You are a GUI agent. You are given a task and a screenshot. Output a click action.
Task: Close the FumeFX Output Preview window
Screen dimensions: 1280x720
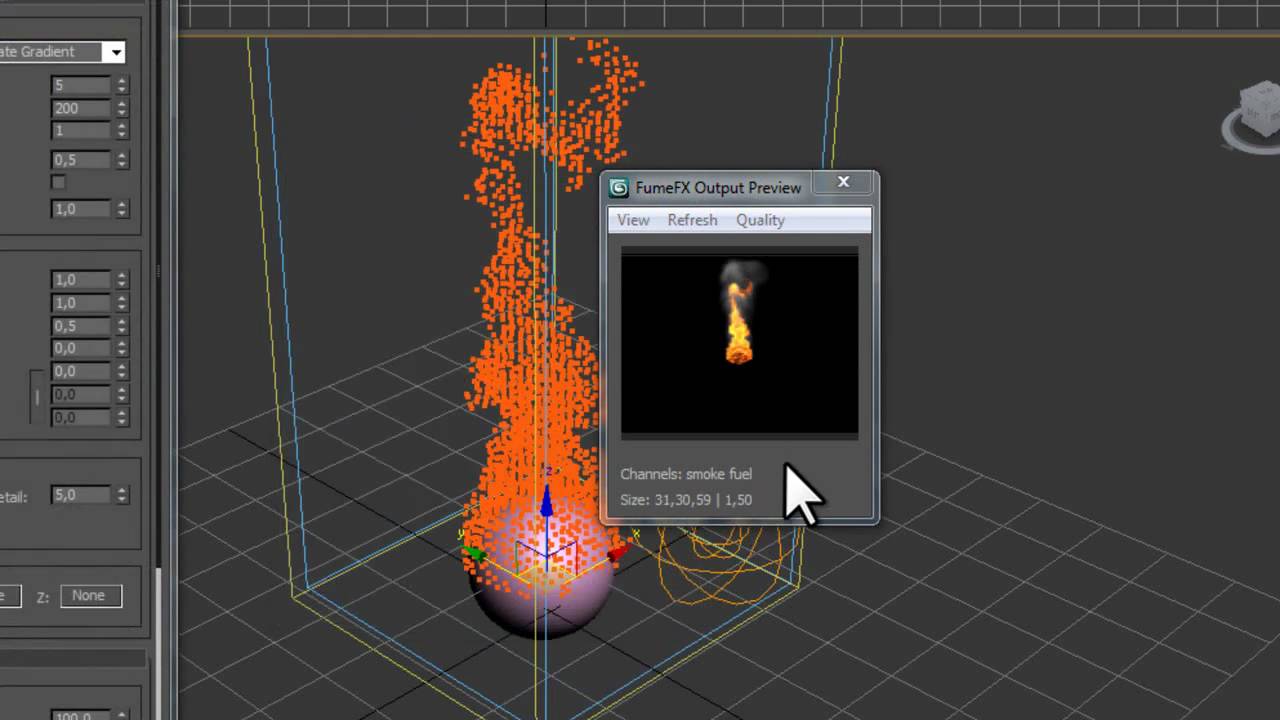click(843, 182)
